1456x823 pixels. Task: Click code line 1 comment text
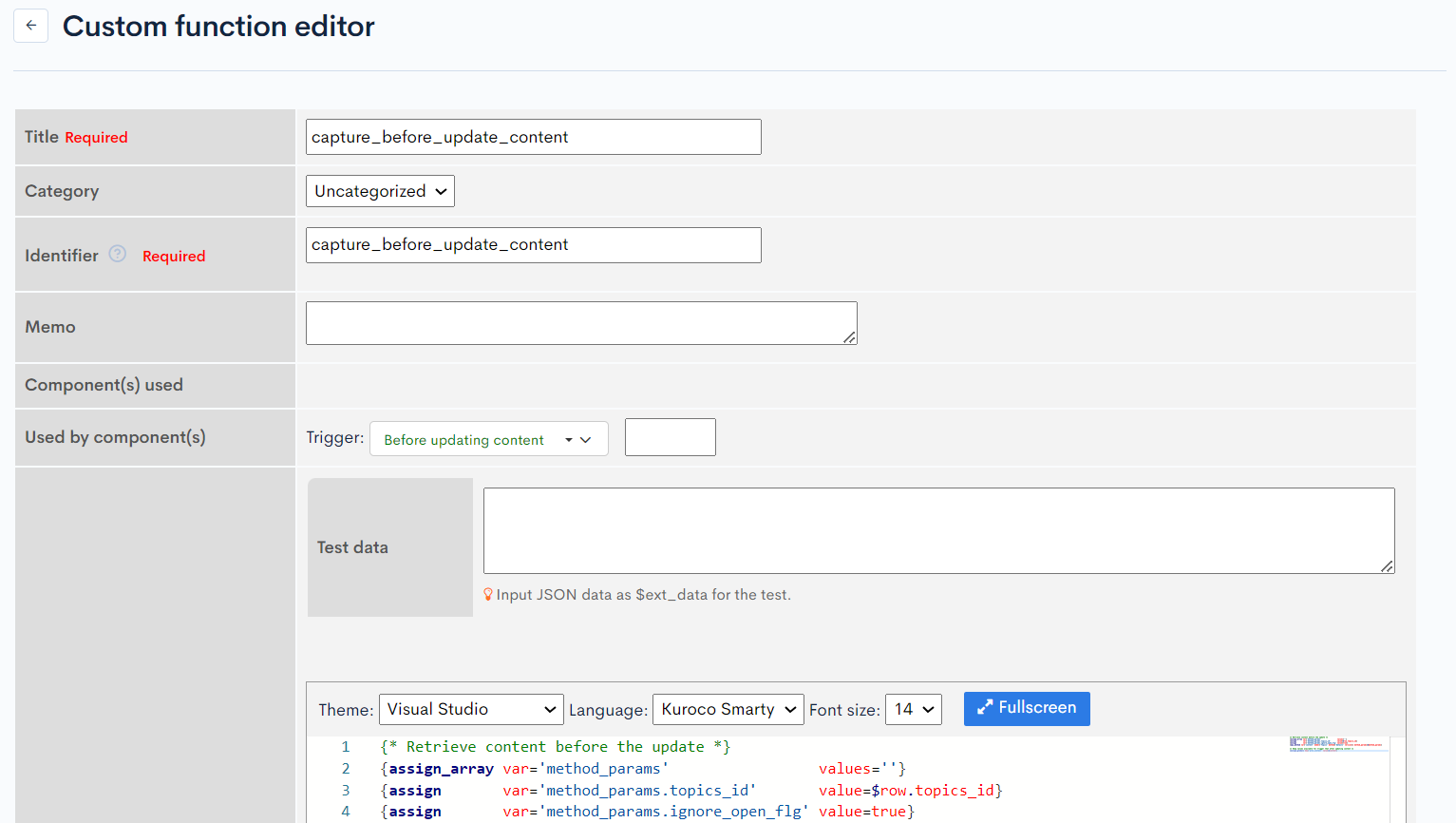click(555, 747)
